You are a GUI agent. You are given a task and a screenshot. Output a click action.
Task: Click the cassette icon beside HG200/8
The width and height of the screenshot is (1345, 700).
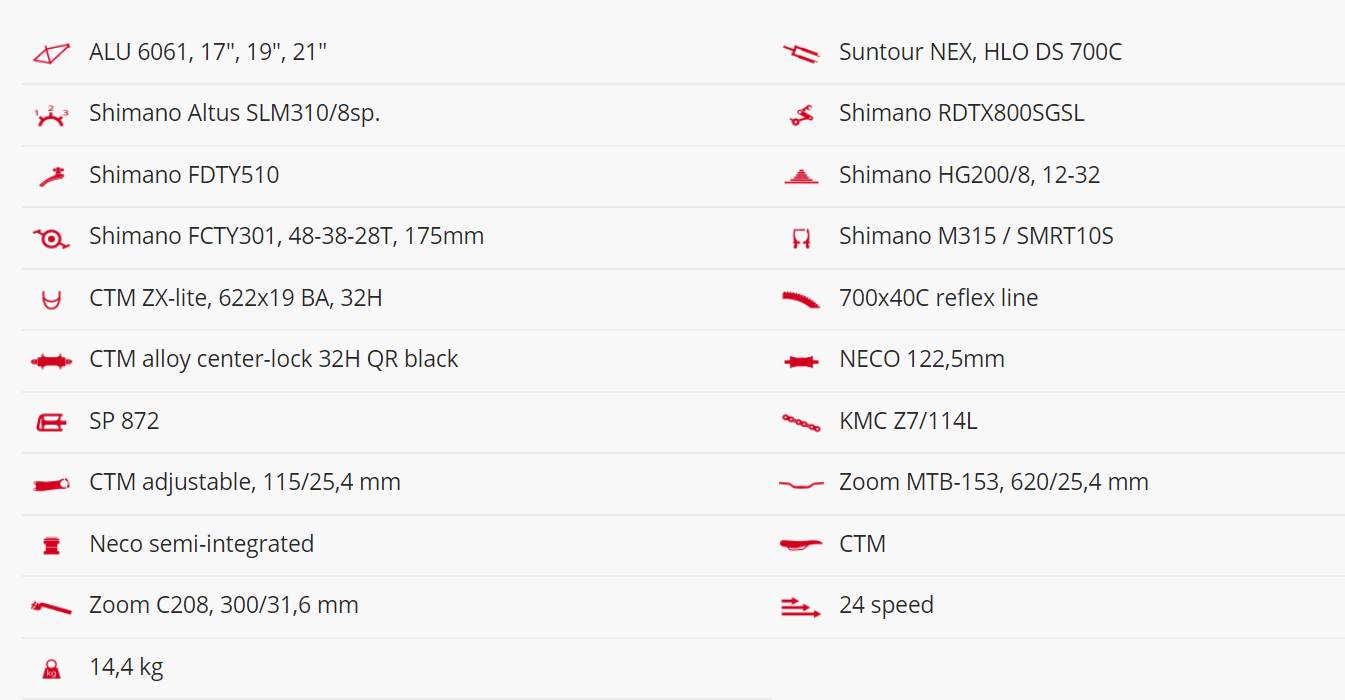point(801,176)
